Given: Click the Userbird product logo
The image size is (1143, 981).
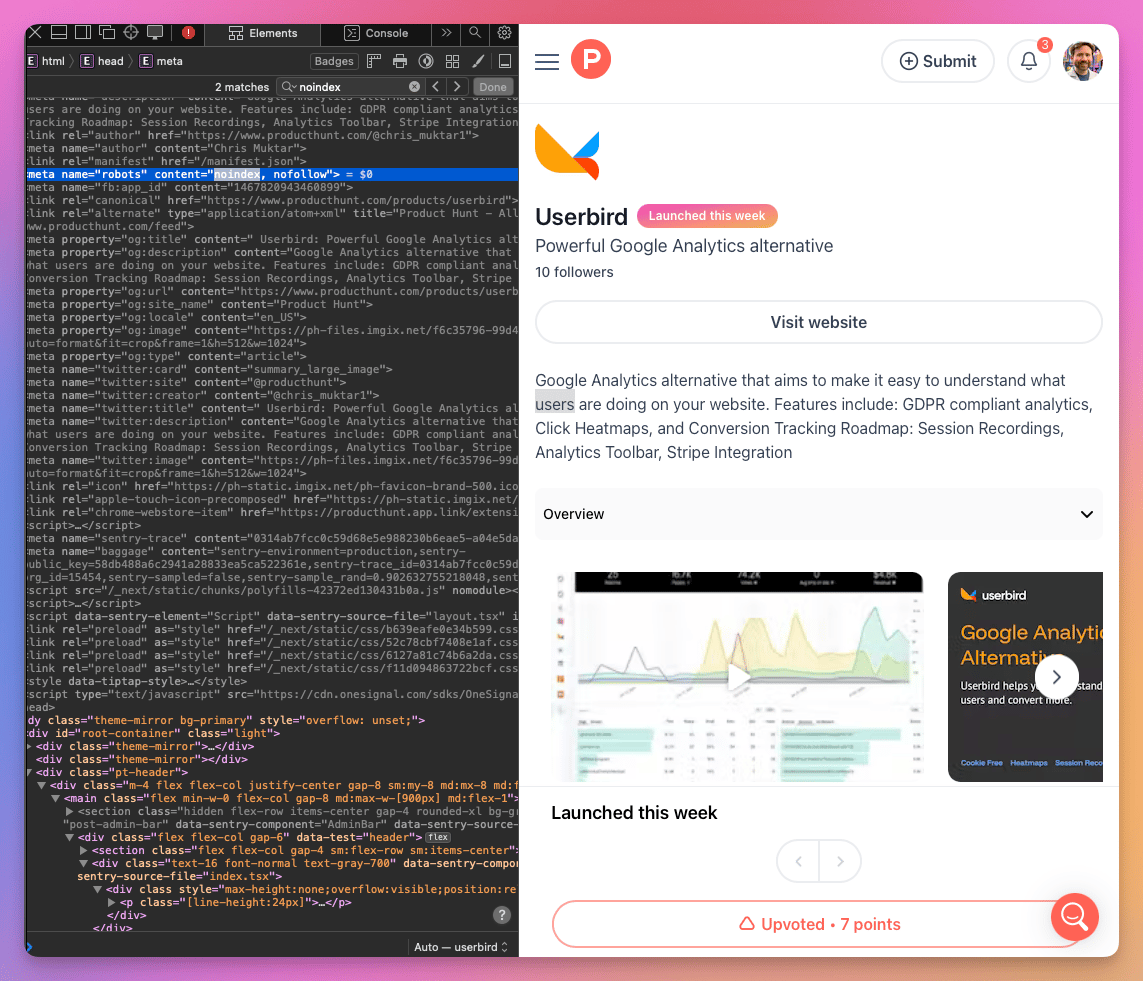Looking at the screenshot, I should coord(567,151).
